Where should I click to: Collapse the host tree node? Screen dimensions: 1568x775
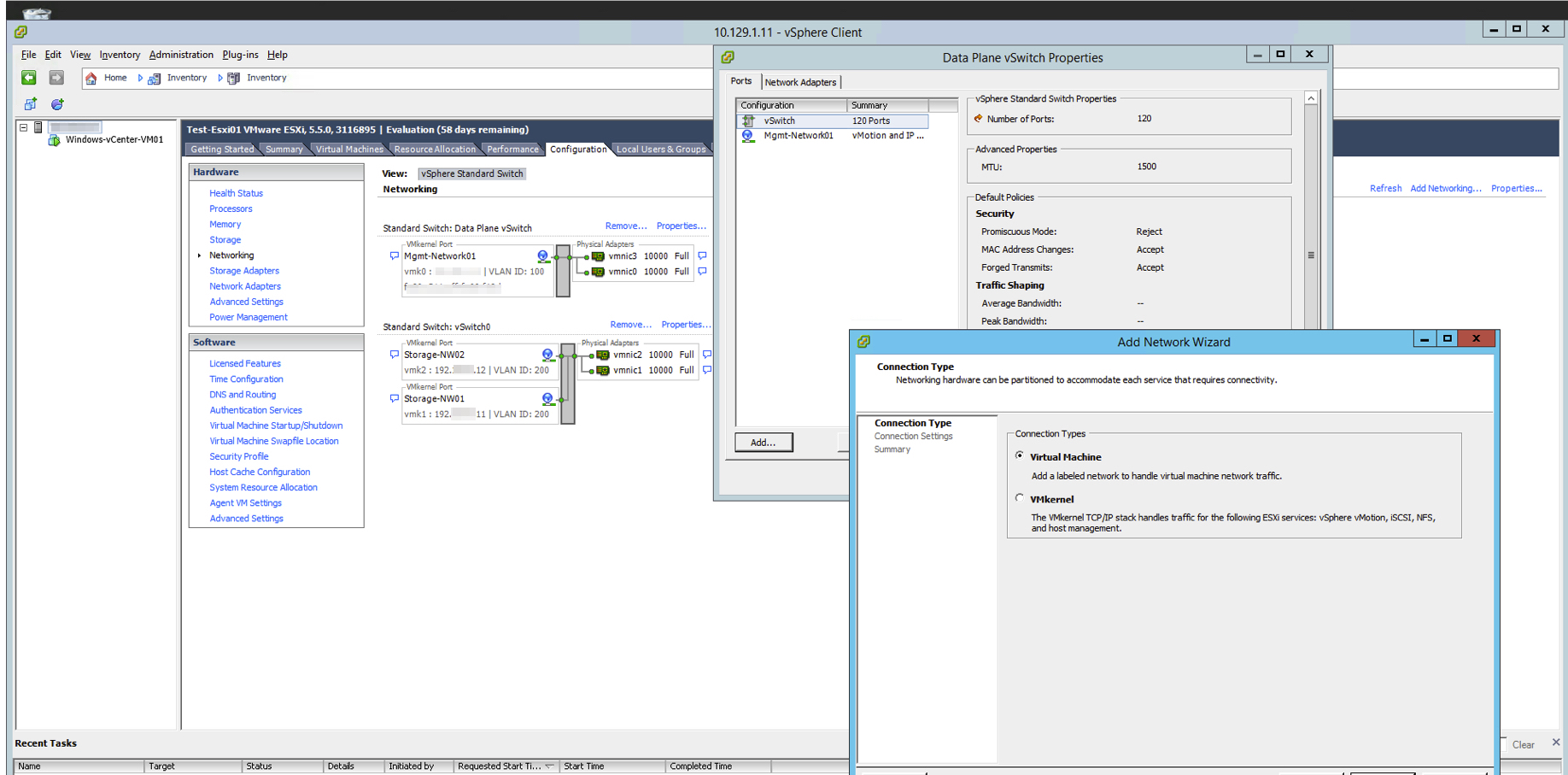(24, 127)
